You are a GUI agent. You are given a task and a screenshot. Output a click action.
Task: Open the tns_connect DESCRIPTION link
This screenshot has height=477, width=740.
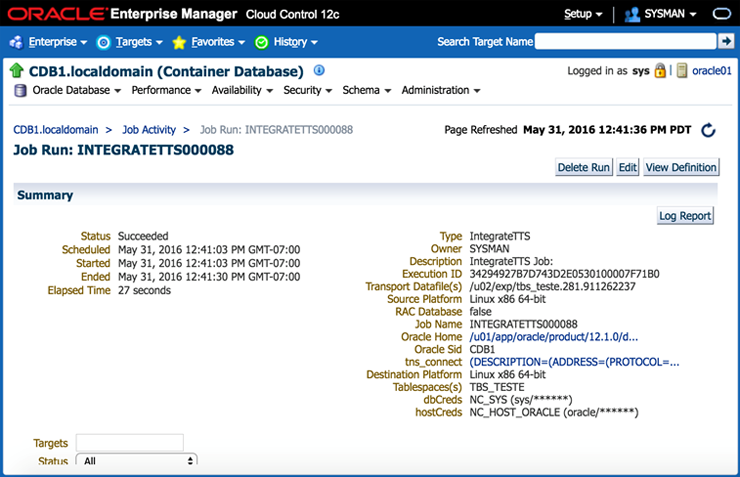click(x=574, y=362)
